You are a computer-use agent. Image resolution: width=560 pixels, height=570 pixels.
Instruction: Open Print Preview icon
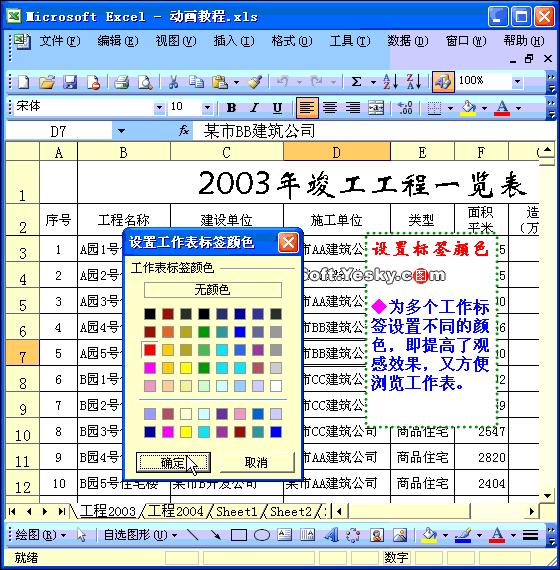[x=145, y=82]
